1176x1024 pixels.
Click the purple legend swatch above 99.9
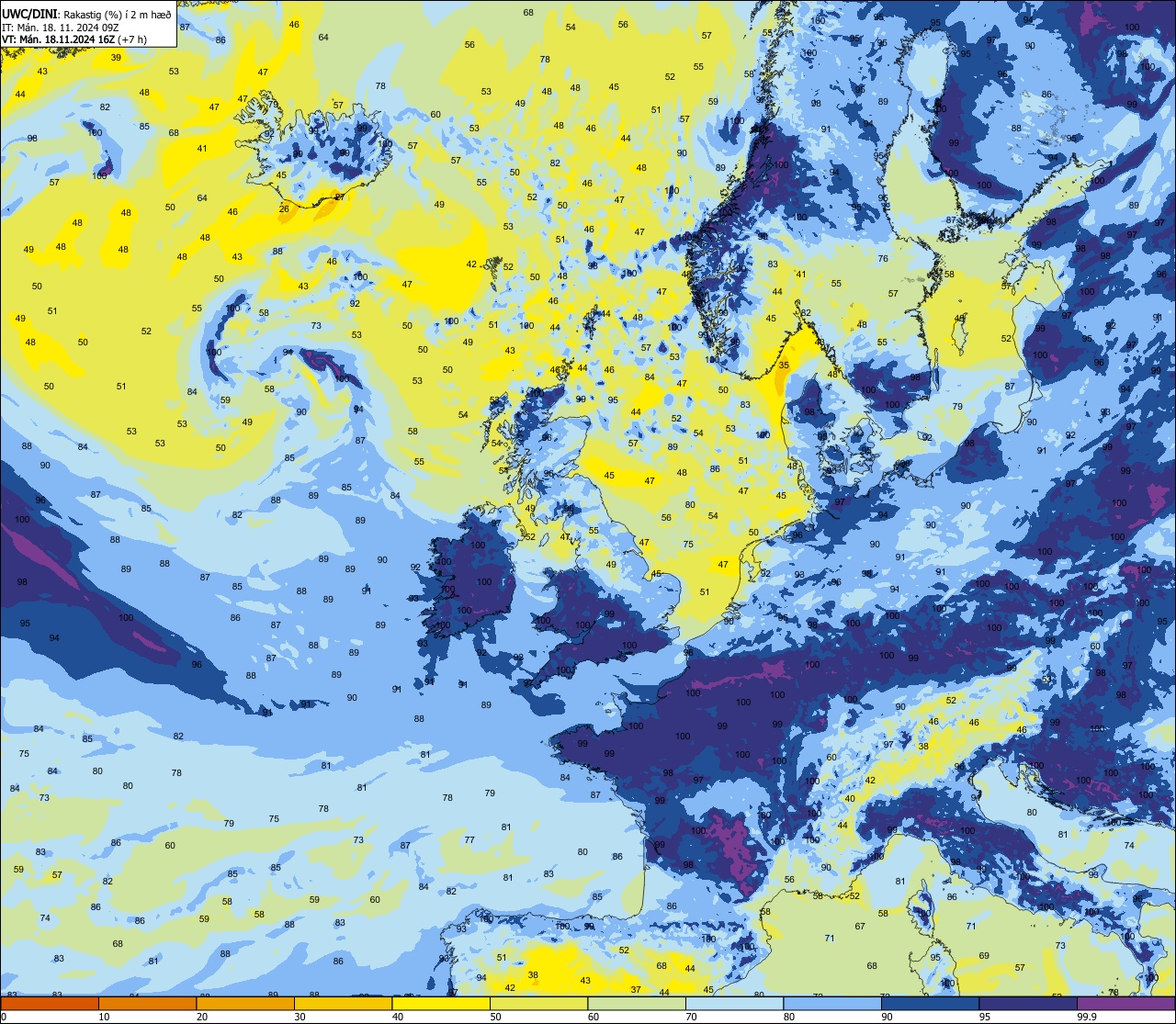[1126, 1003]
